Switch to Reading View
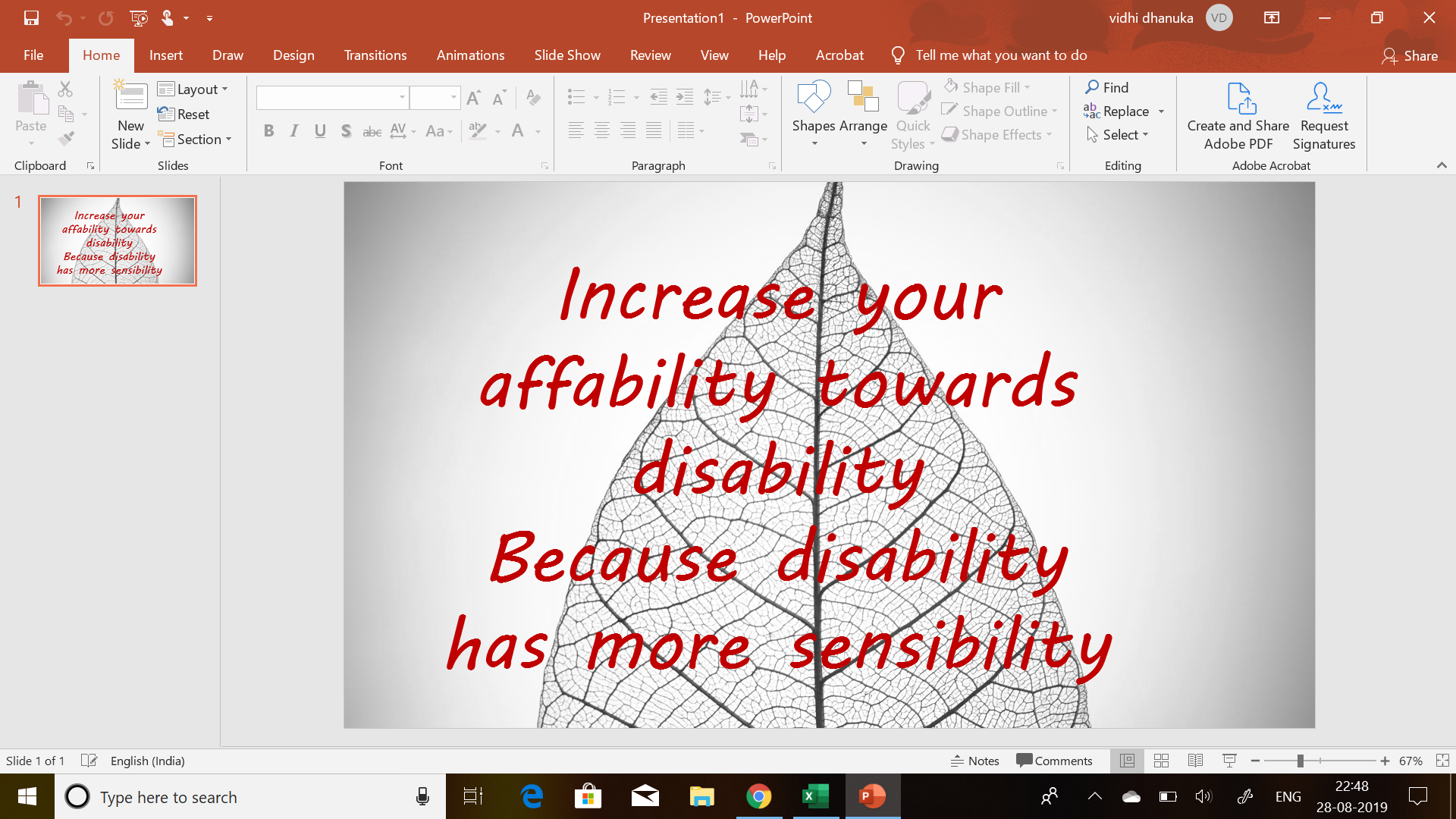Screen dimensions: 1456x819 click(1195, 761)
